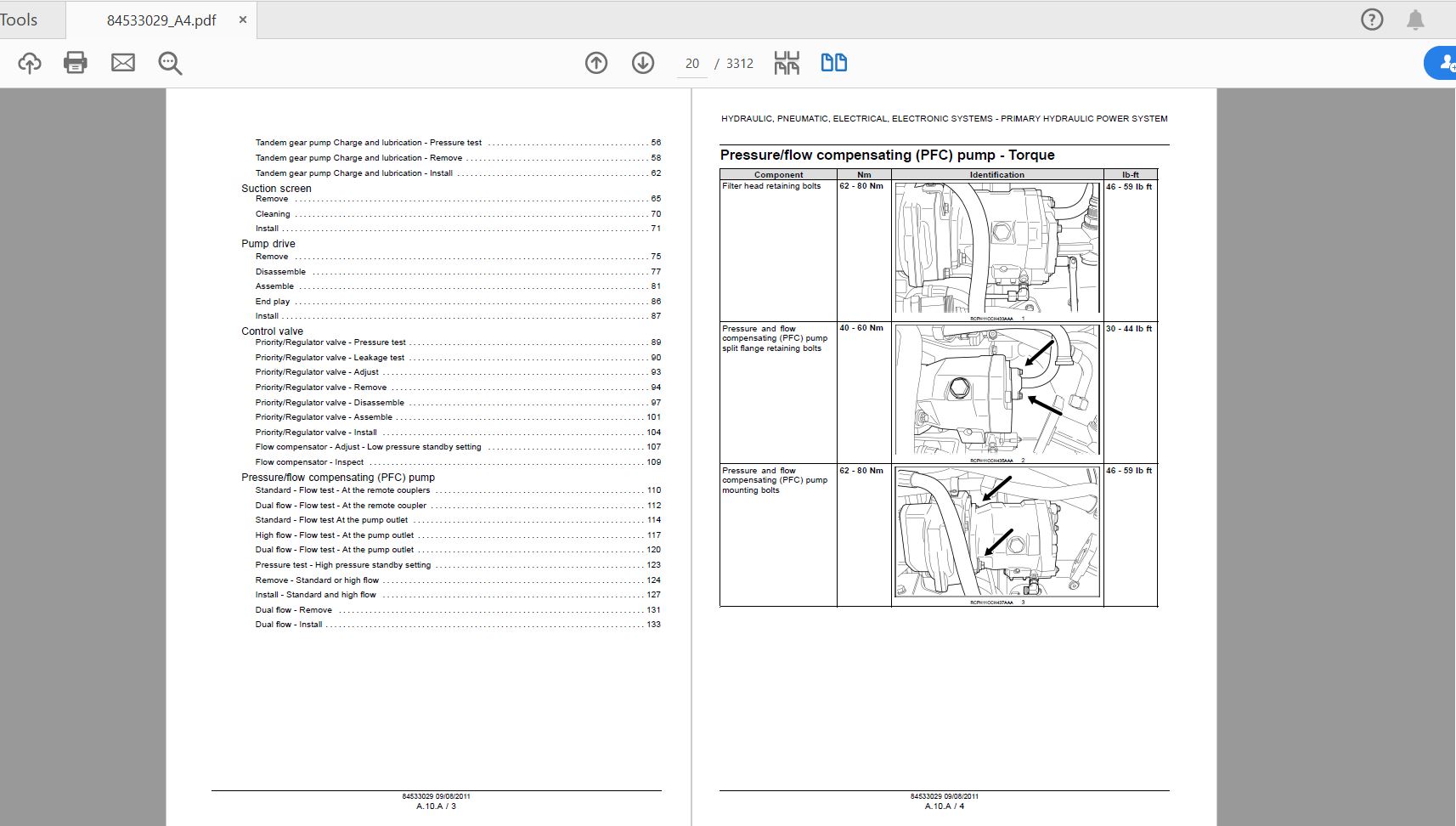The width and height of the screenshot is (1456, 826).
Task: Email the PDF as an attachment
Action: [x=122, y=62]
